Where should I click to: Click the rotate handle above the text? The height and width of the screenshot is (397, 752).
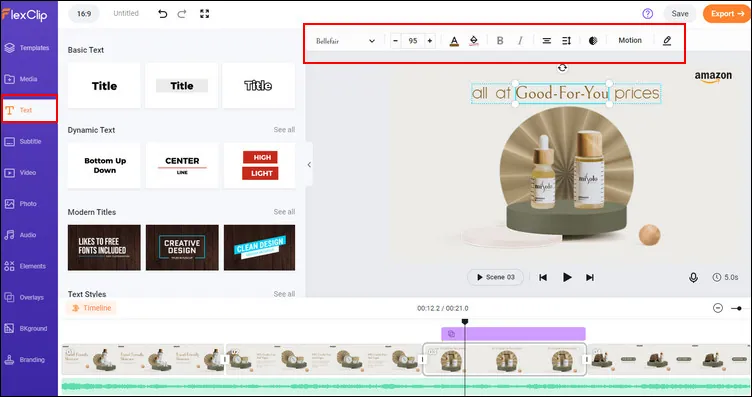tap(562, 68)
